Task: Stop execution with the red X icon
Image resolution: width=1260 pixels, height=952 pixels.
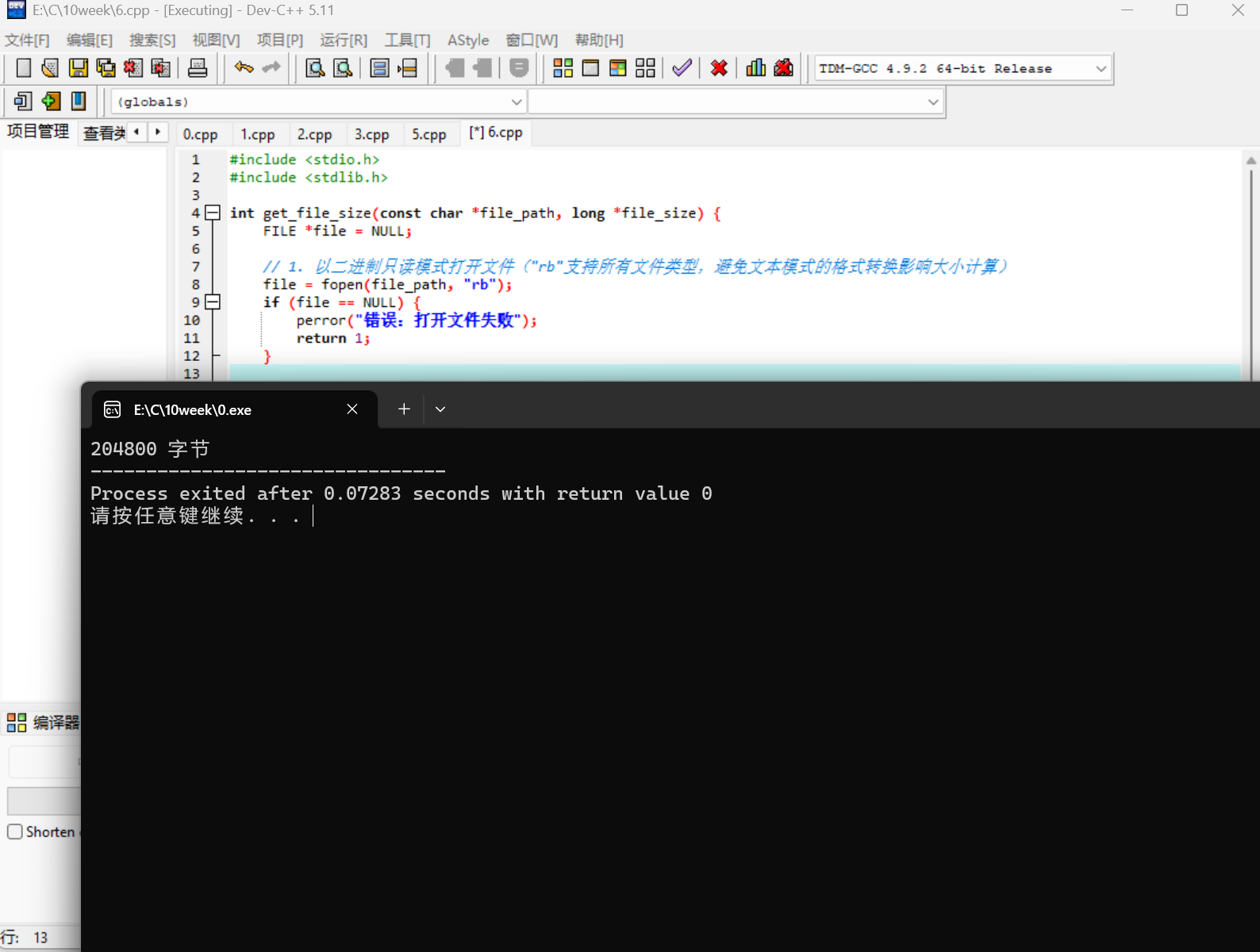Action: point(719,68)
